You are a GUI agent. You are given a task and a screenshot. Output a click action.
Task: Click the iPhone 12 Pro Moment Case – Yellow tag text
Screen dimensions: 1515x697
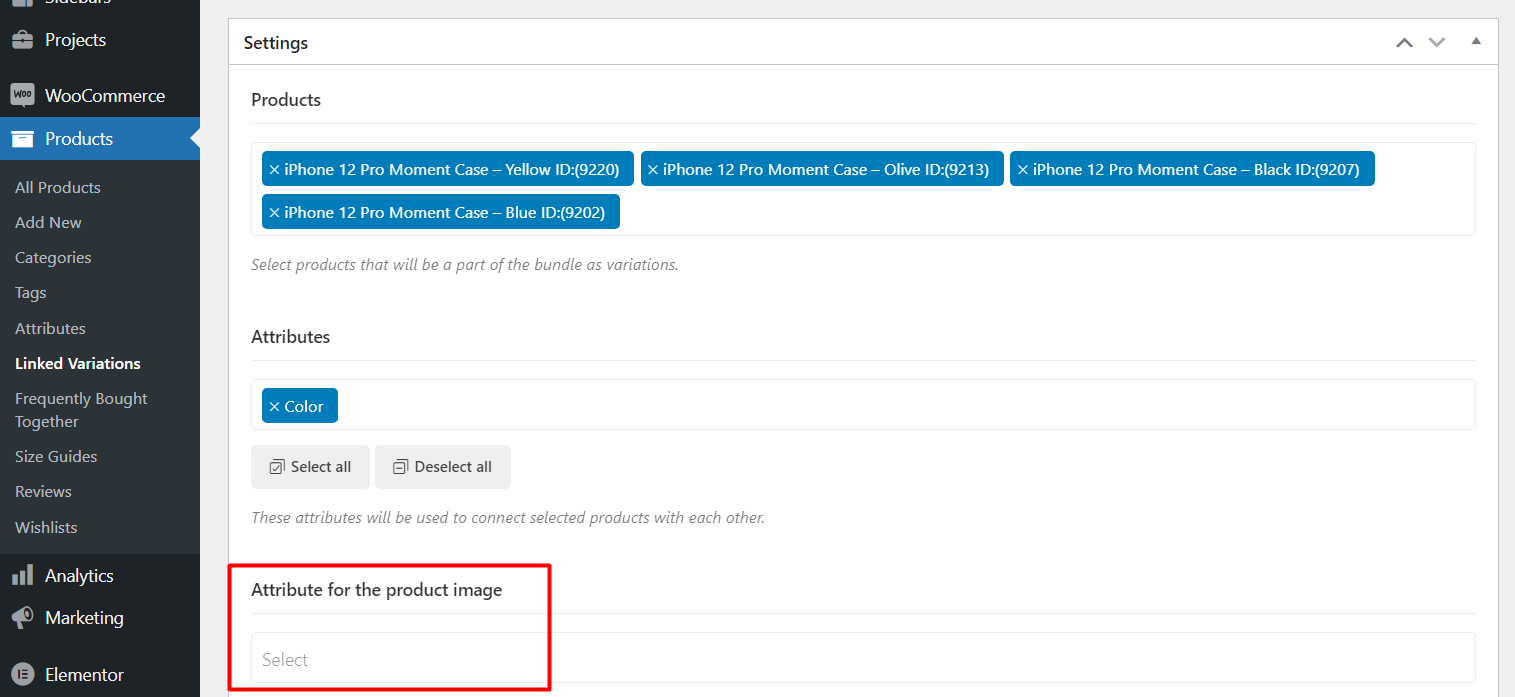[x=452, y=170]
